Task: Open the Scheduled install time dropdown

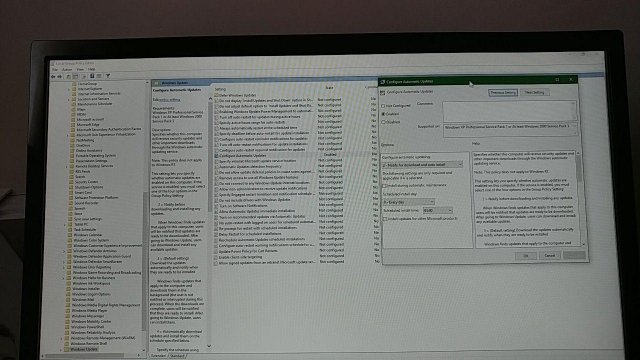Action: point(438,210)
